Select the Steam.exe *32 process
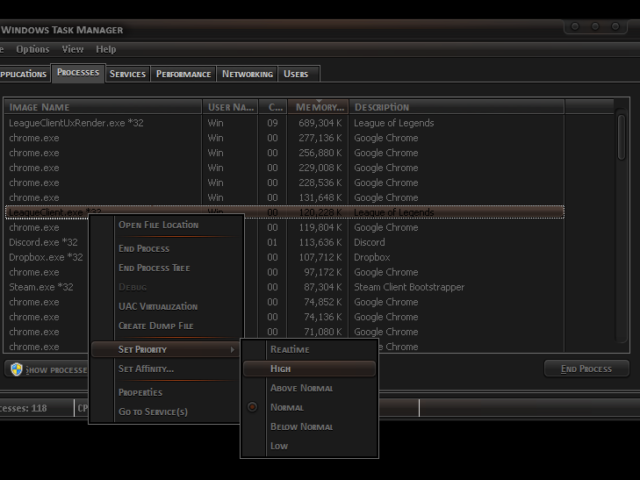Image resolution: width=640 pixels, height=480 pixels. [x=41, y=287]
